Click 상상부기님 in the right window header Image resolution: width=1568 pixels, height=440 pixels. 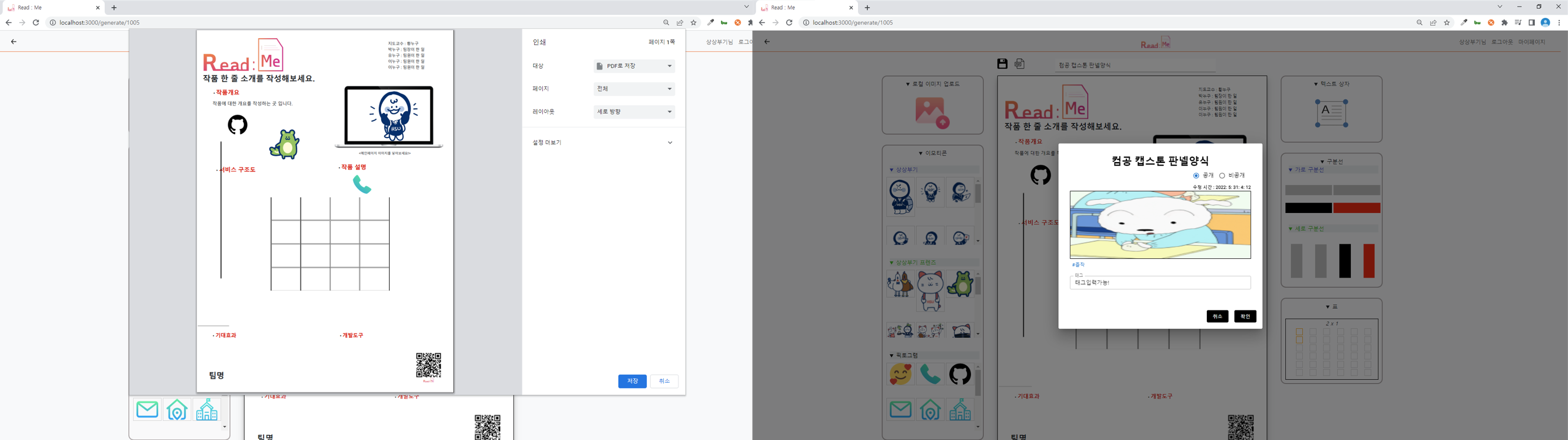(1472, 42)
